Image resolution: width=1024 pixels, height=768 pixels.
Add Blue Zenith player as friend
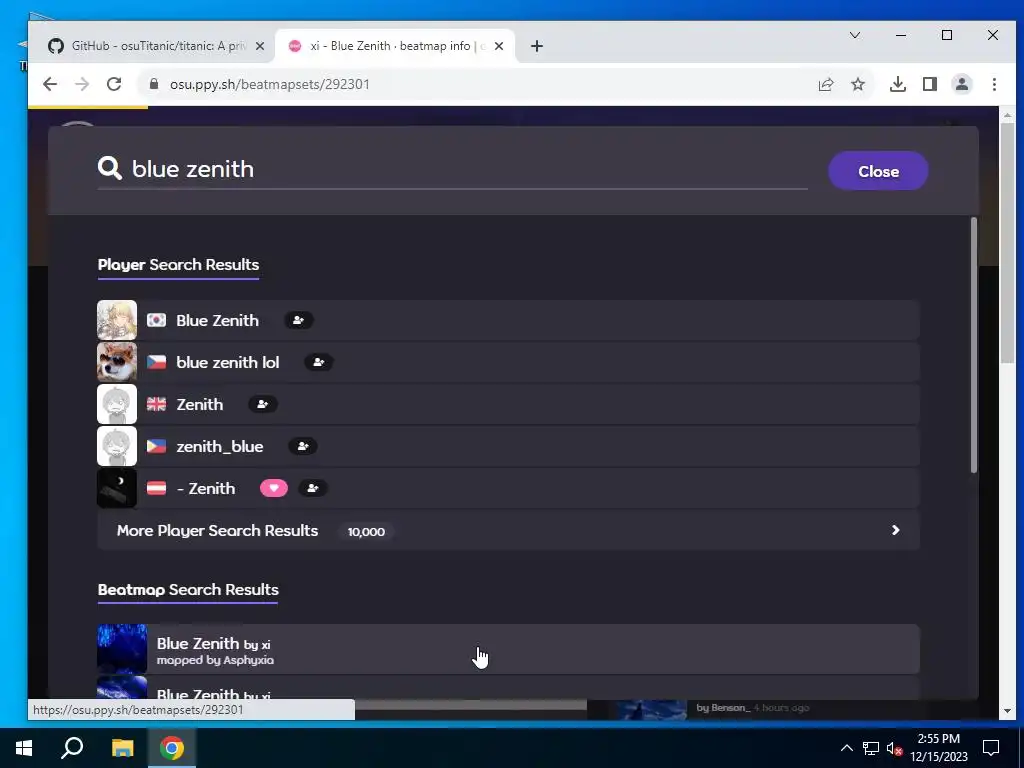pyautogui.click(x=298, y=321)
